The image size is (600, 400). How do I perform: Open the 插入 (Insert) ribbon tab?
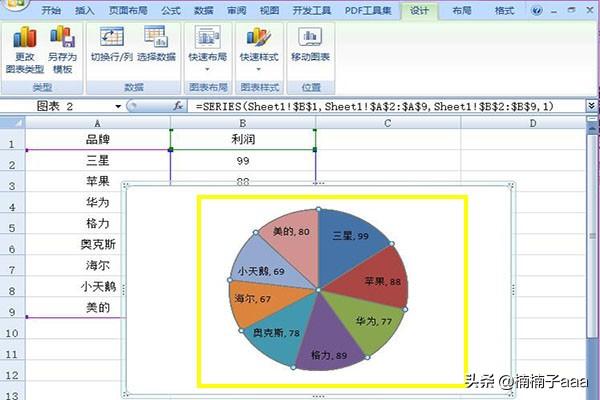[x=85, y=10]
